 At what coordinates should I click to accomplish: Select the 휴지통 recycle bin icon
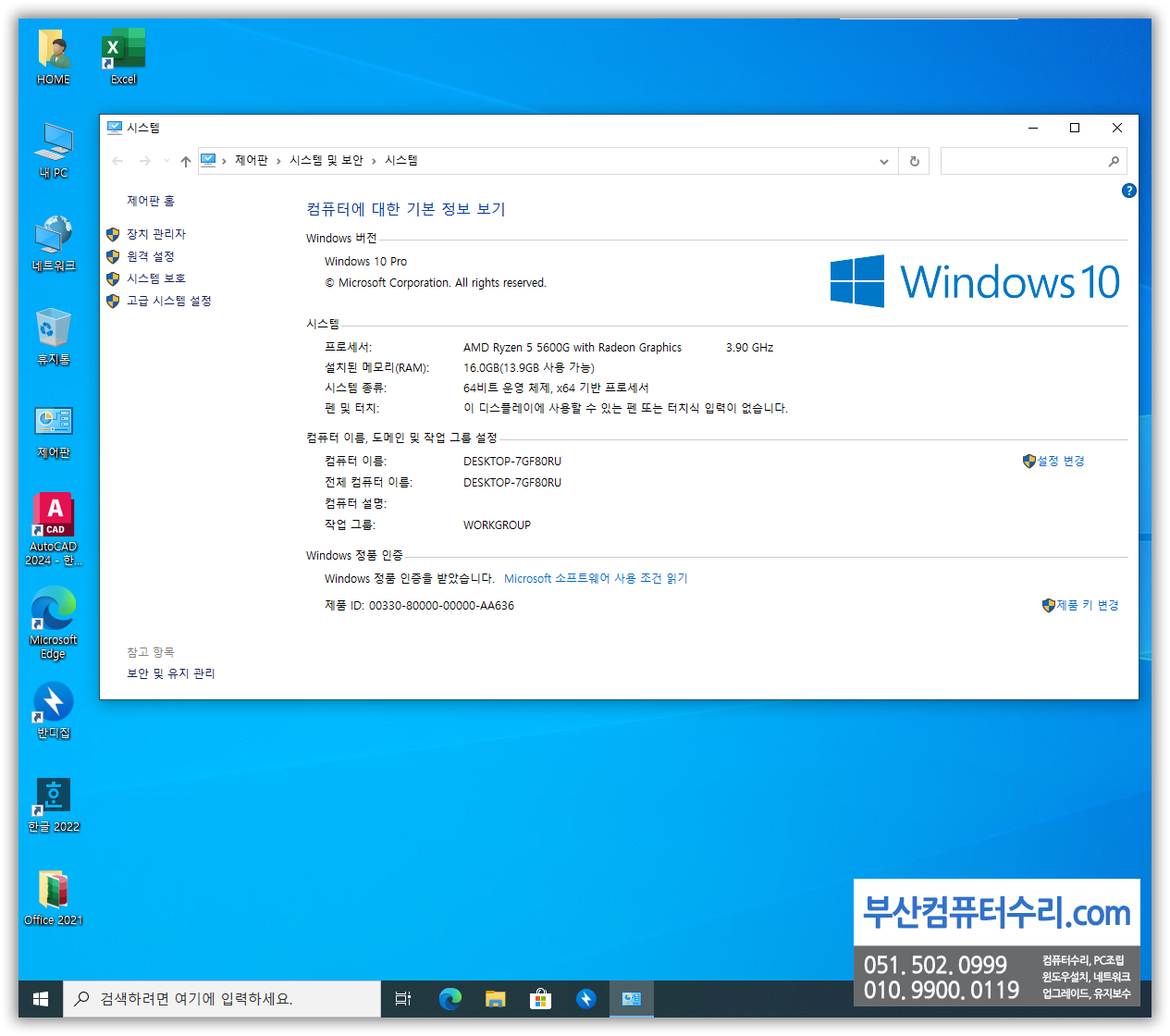pos(54,337)
